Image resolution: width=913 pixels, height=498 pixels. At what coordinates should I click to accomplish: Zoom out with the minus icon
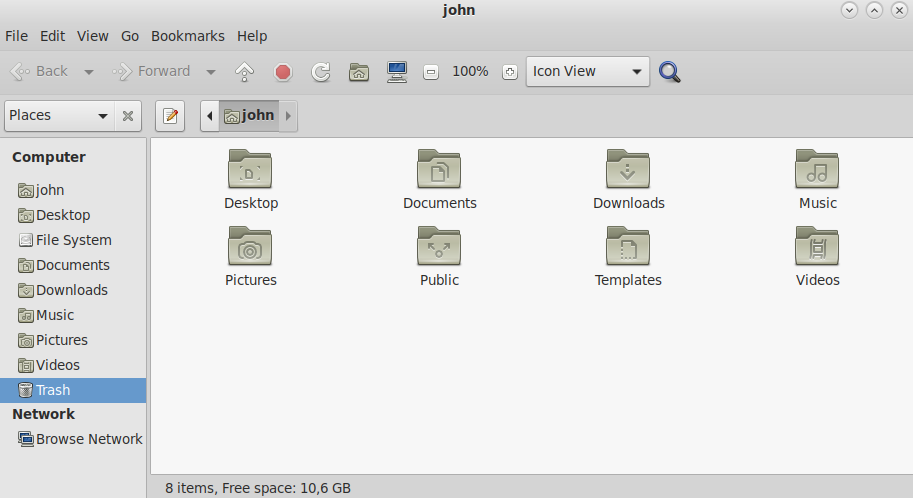(431, 72)
